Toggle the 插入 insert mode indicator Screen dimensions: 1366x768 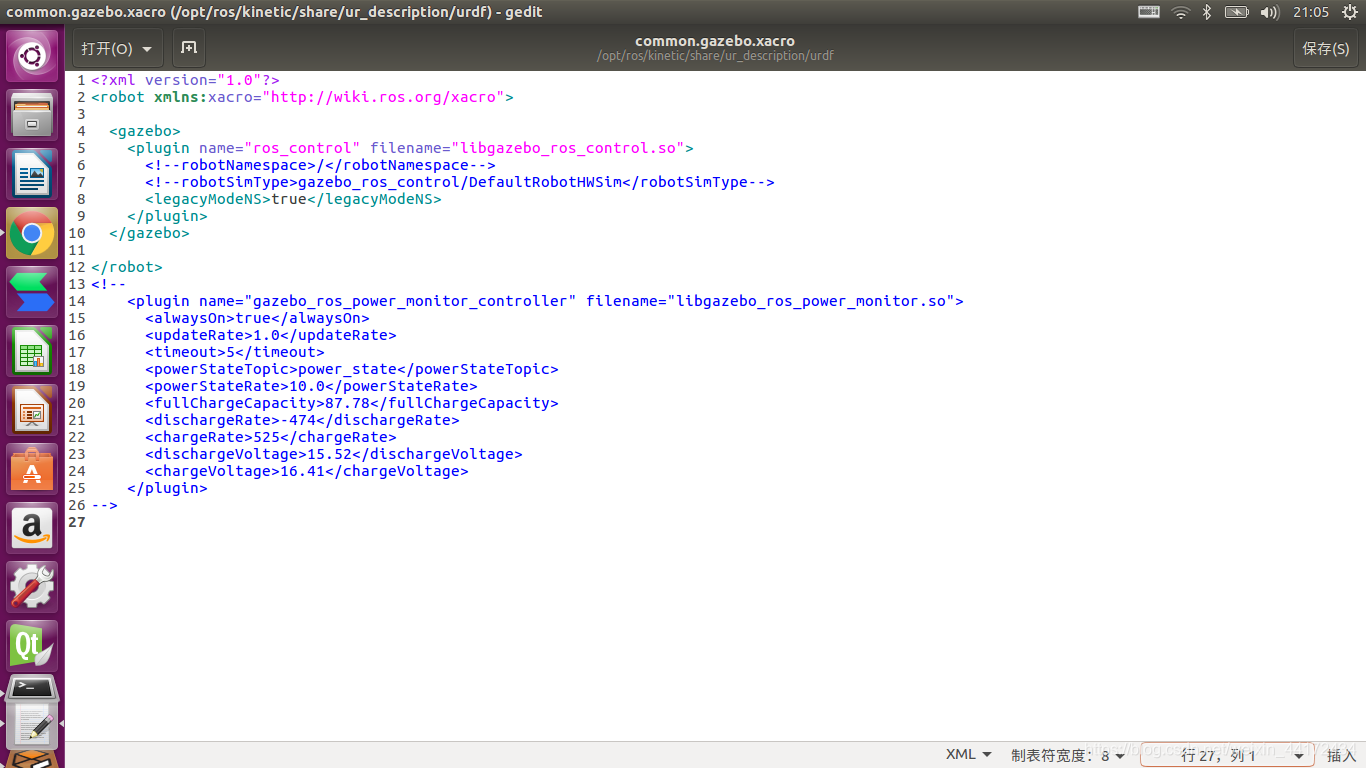coord(1341,756)
